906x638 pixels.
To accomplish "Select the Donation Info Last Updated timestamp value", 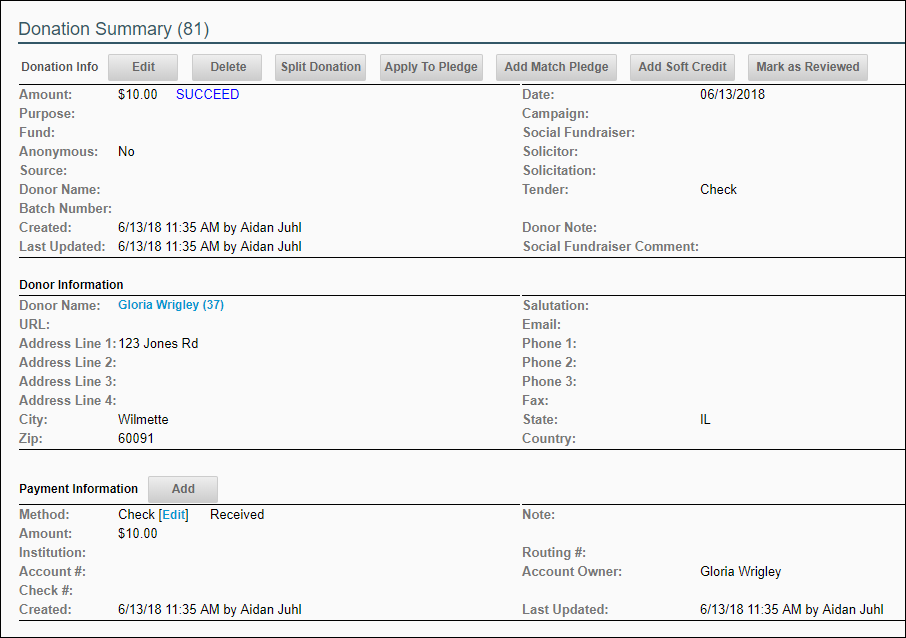I will point(210,247).
